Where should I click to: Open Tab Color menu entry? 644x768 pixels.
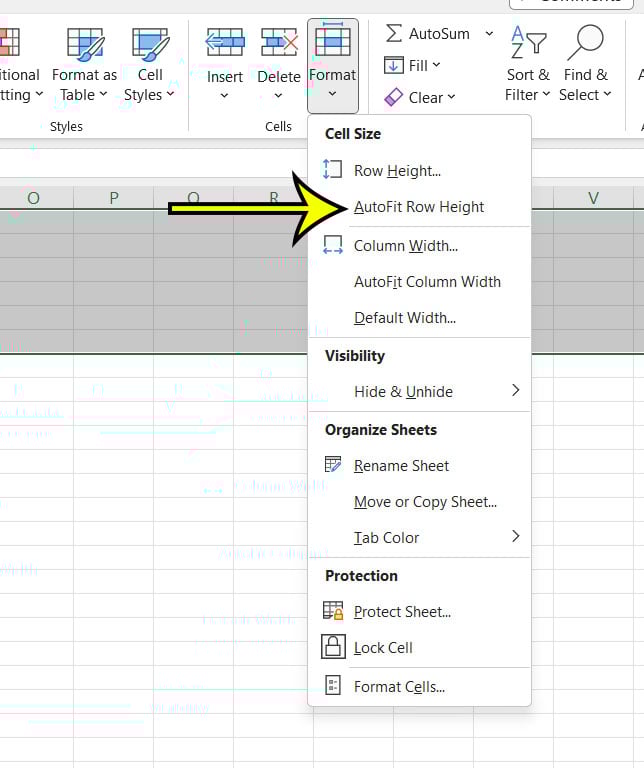click(x=420, y=537)
